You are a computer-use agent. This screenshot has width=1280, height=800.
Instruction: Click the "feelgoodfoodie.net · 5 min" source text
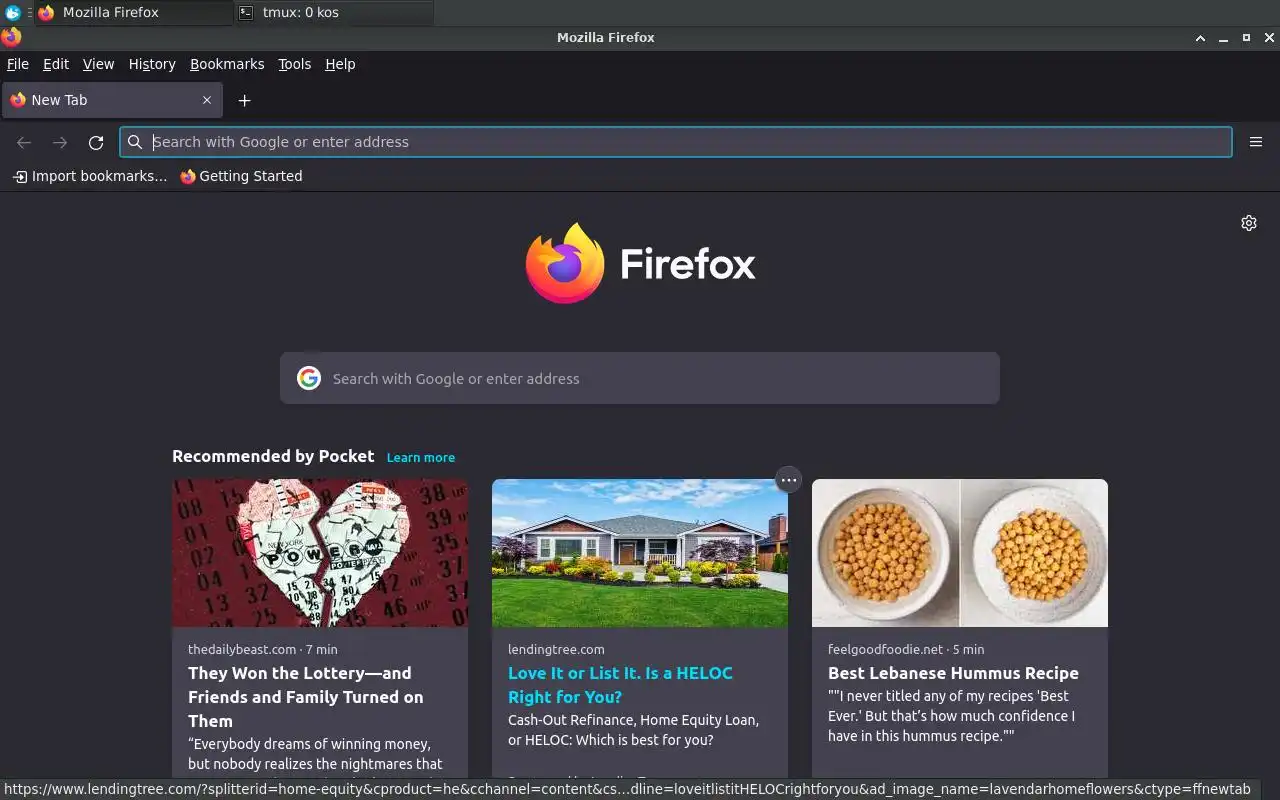906,649
